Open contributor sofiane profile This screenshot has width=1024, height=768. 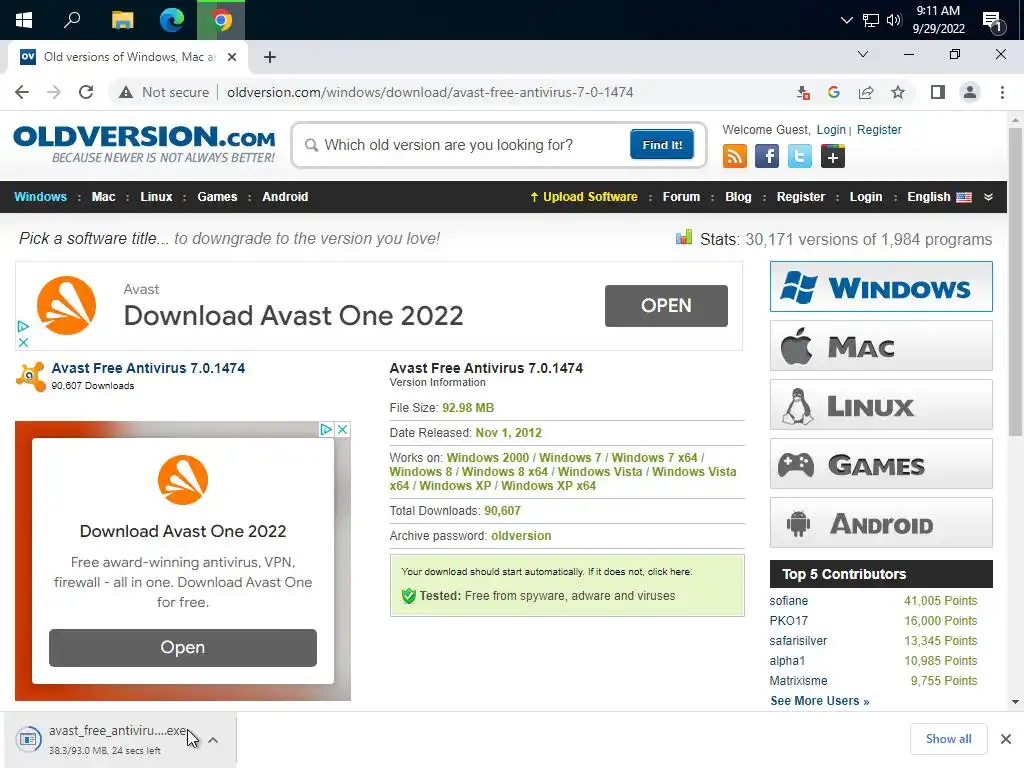(788, 601)
